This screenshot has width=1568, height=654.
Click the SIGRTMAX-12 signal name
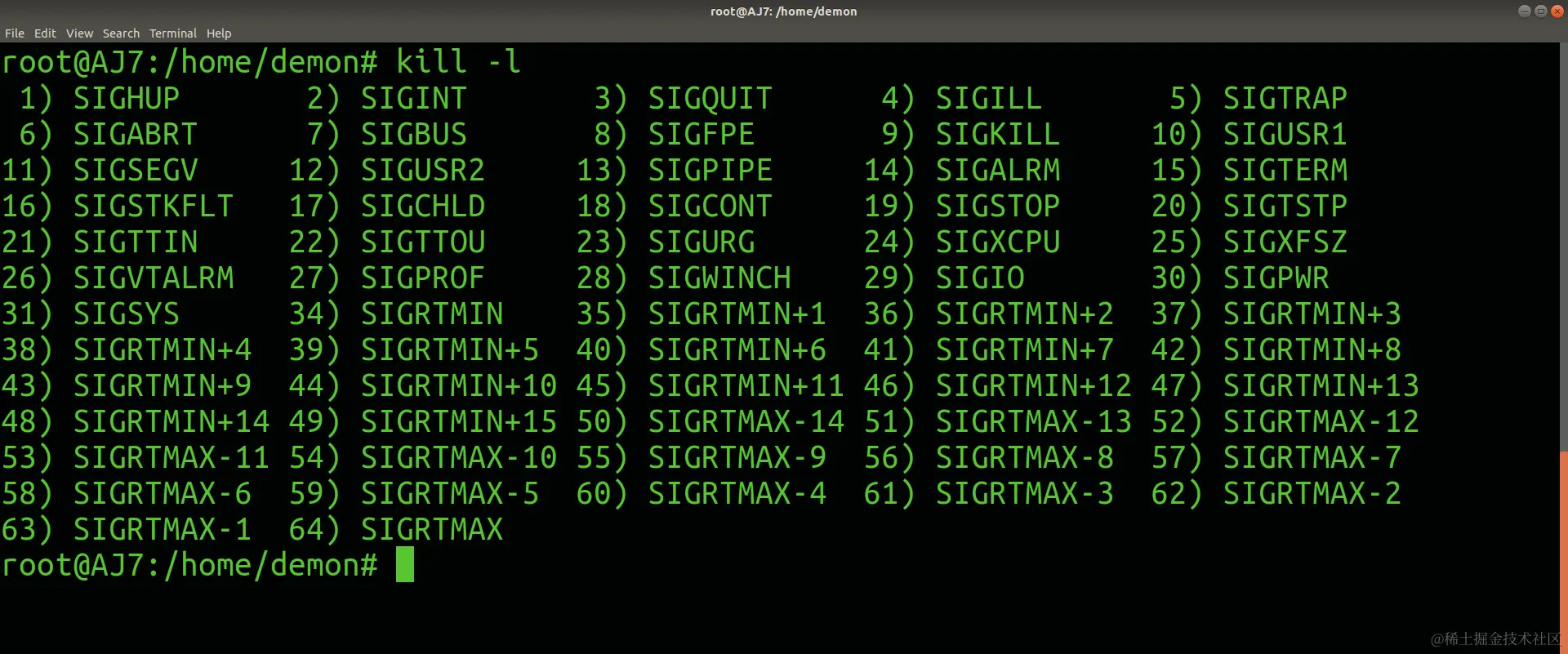(x=1321, y=421)
